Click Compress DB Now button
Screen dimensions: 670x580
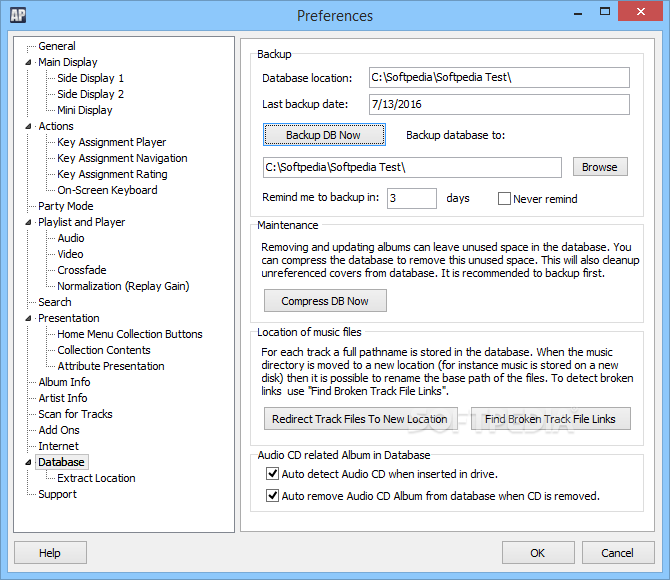325,301
